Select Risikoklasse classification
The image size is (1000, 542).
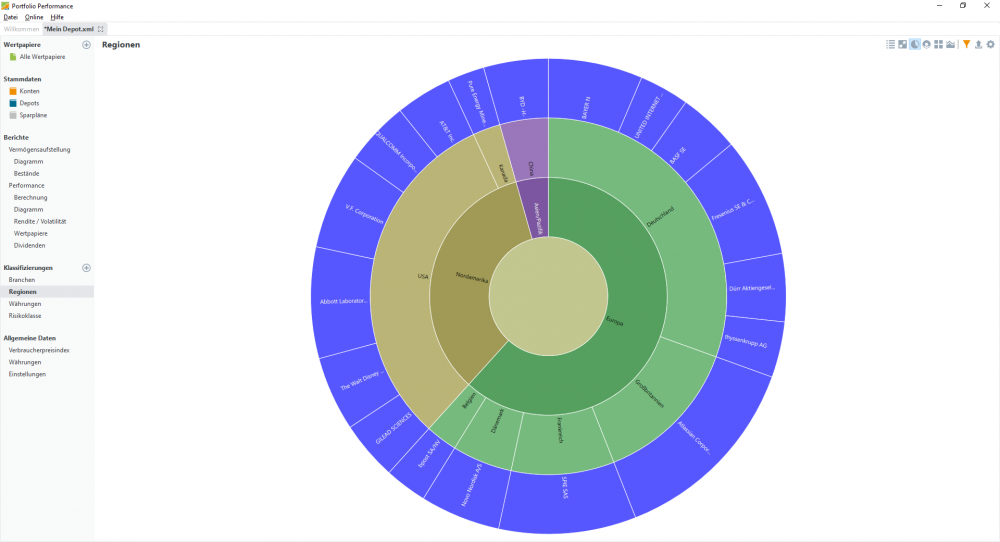click(25, 316)
